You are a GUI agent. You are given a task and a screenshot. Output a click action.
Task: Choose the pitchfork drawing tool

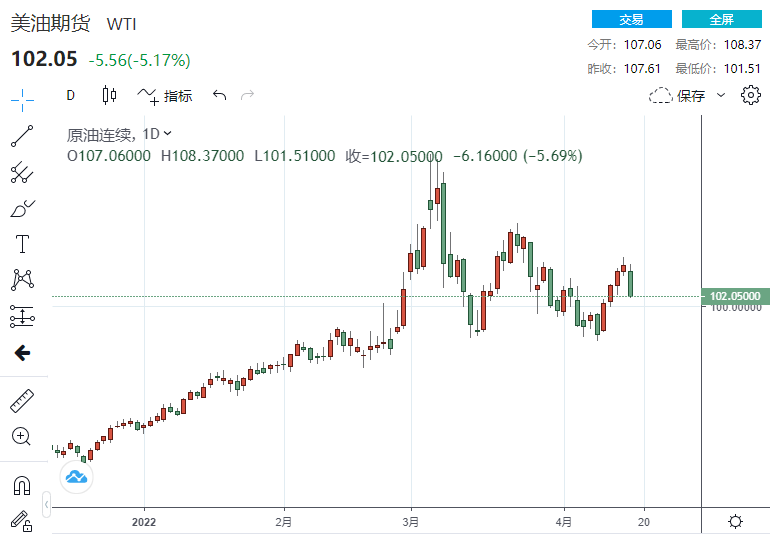22,173
